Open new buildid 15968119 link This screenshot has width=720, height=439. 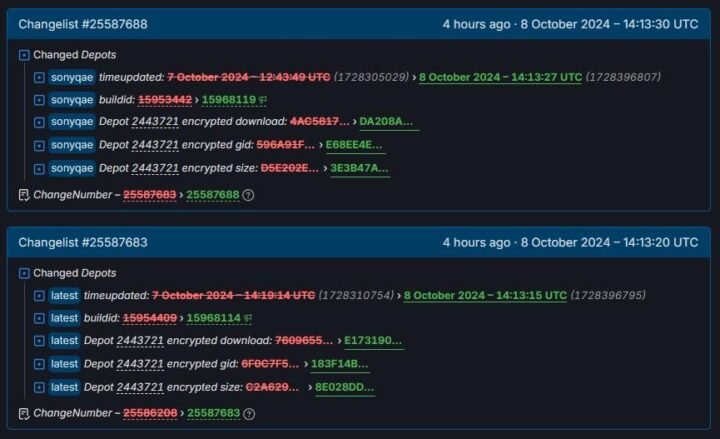[x=229, y=100]
